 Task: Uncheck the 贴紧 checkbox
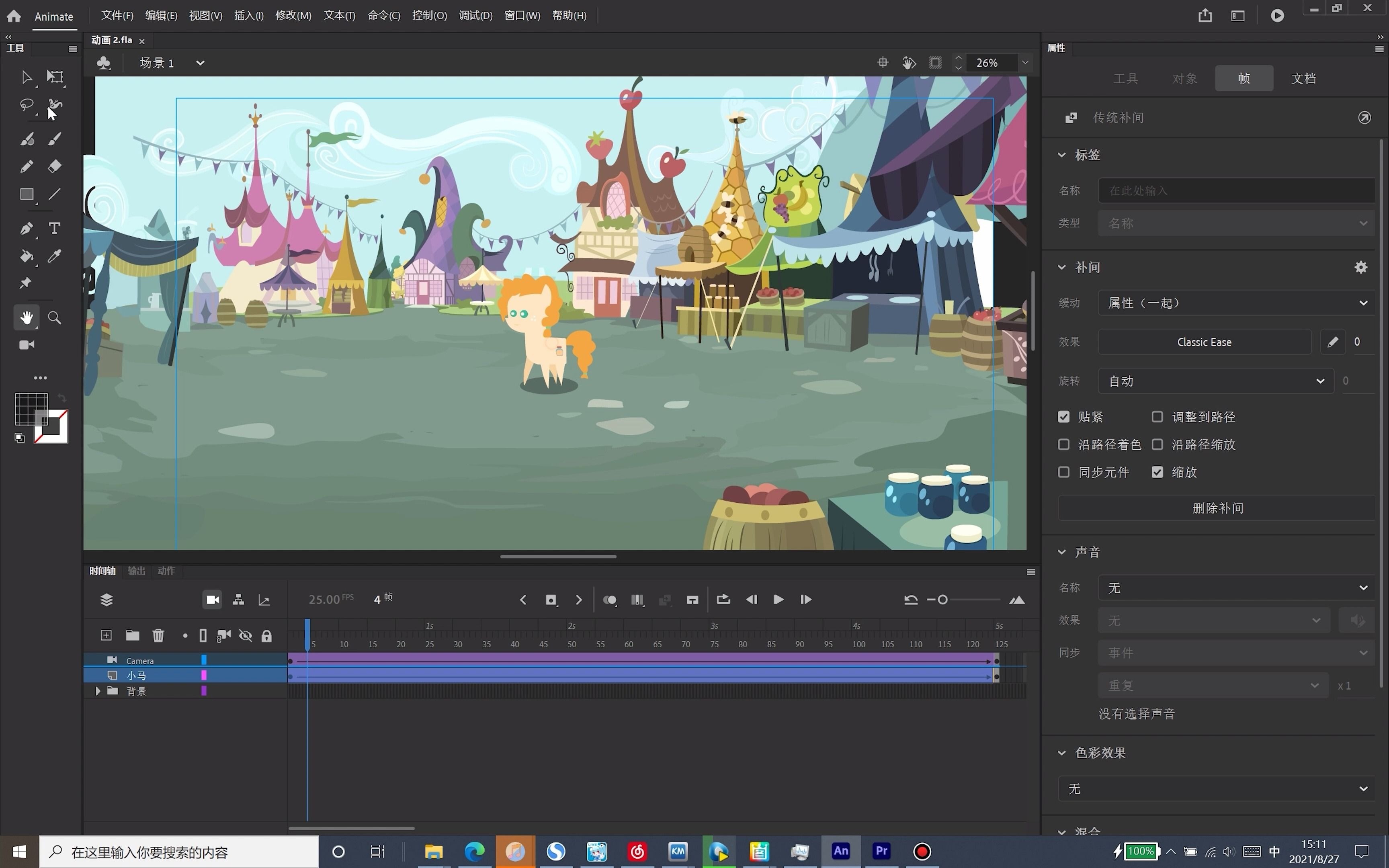tap(1063, 417)
